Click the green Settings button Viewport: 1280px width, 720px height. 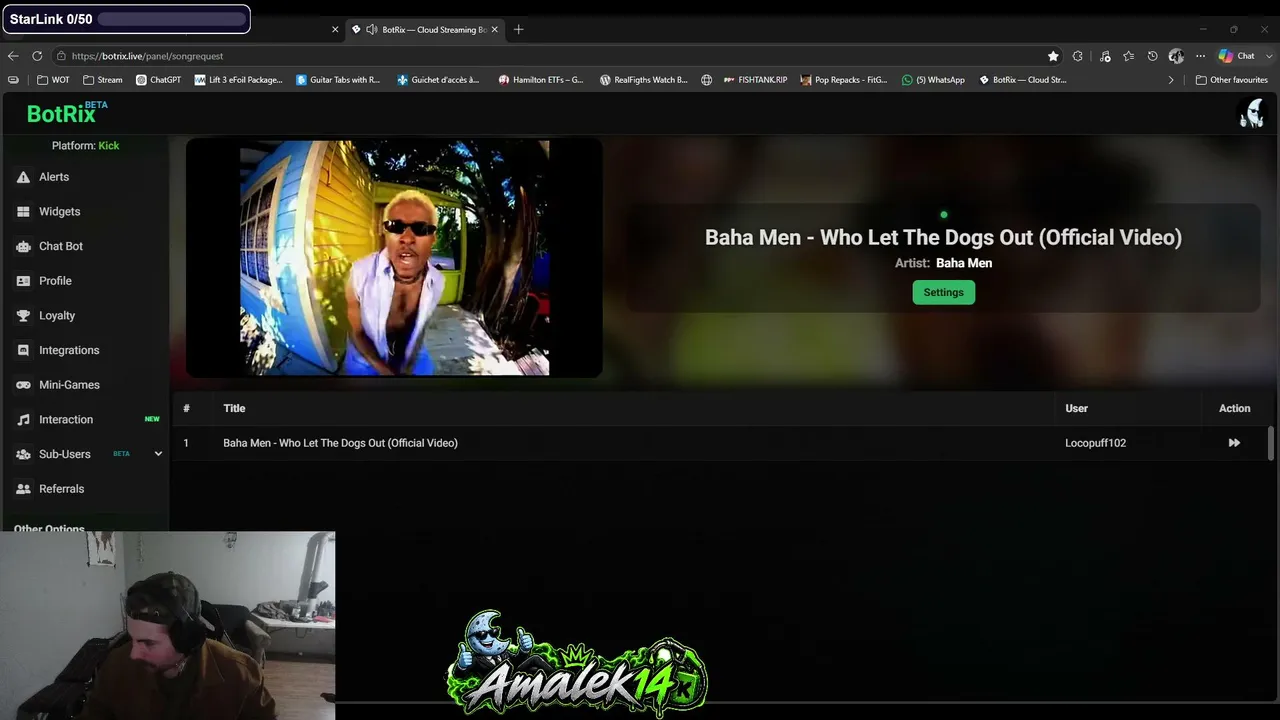tap(943, 292)
